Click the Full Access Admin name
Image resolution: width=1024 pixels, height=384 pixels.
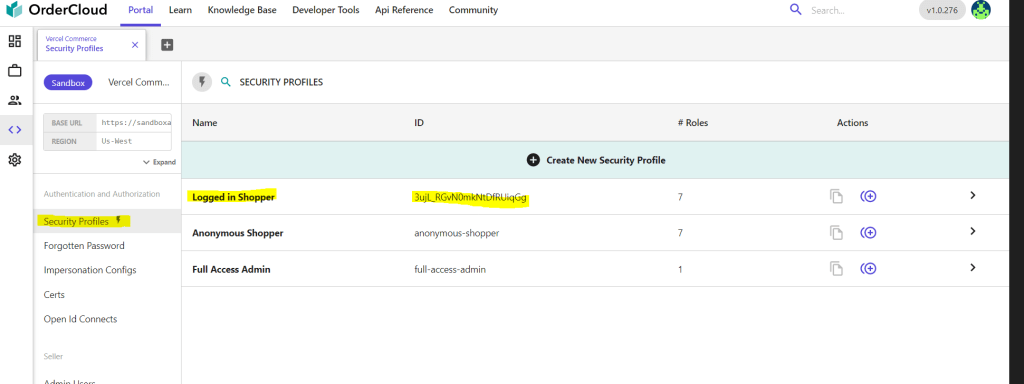pyautogui.click(x=231, y=269)
